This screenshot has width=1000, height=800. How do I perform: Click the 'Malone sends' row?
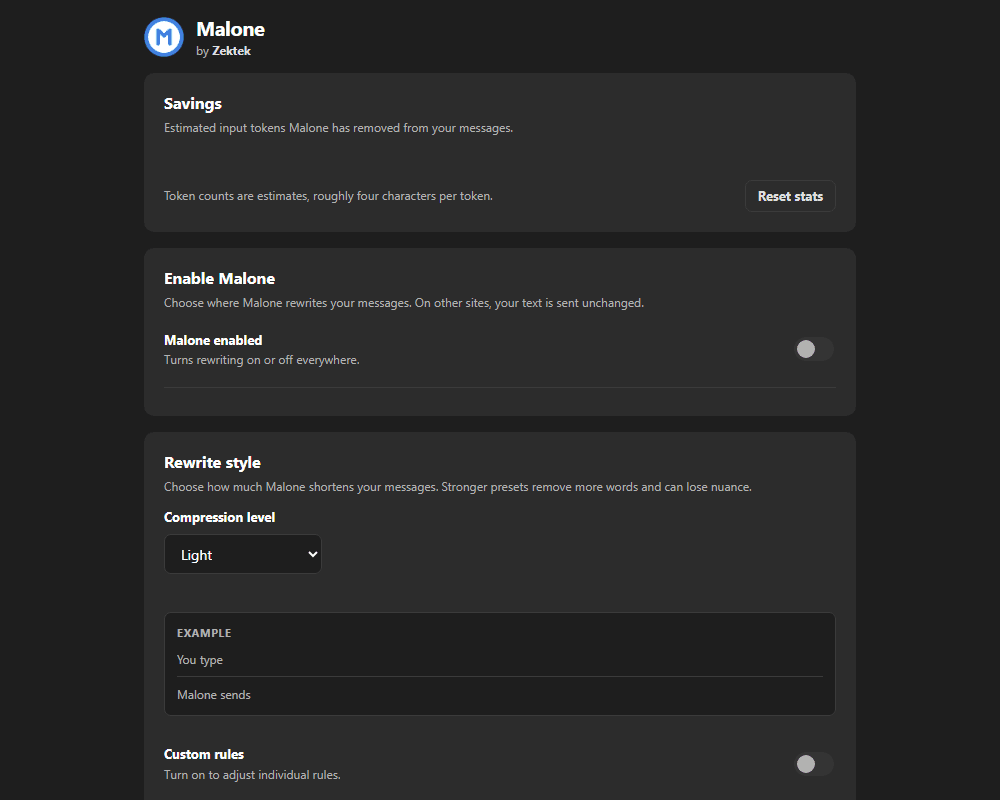coord(500,695)
